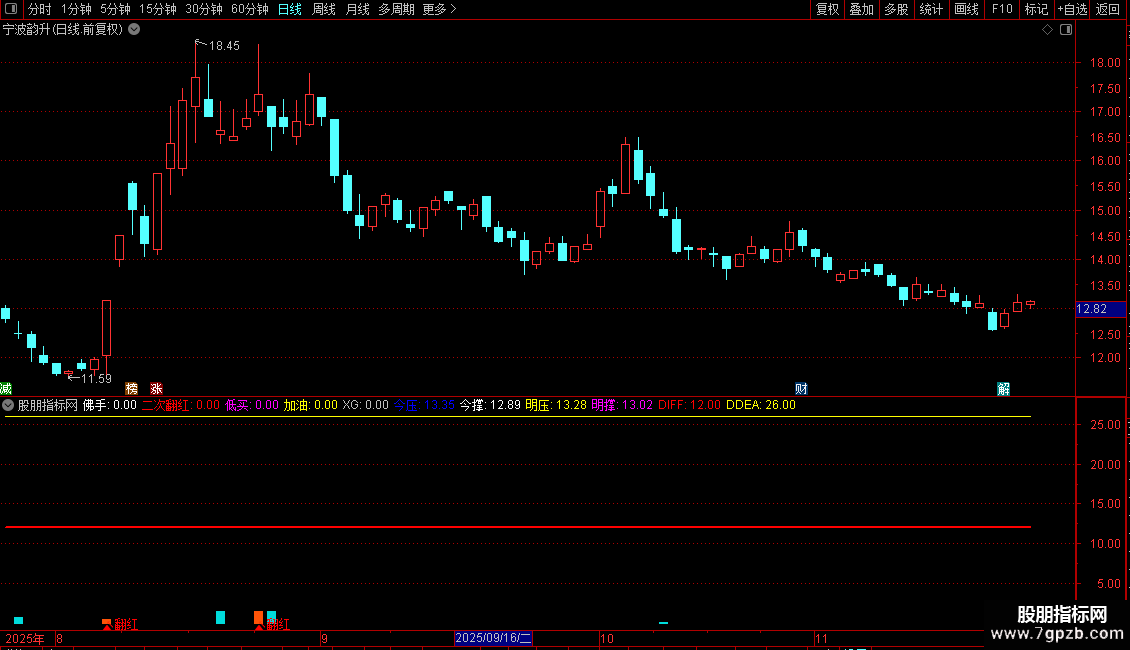The image size is (1130, 650).
Task: Click the 11.59 low price annotation
Action: tap(96, 378)
